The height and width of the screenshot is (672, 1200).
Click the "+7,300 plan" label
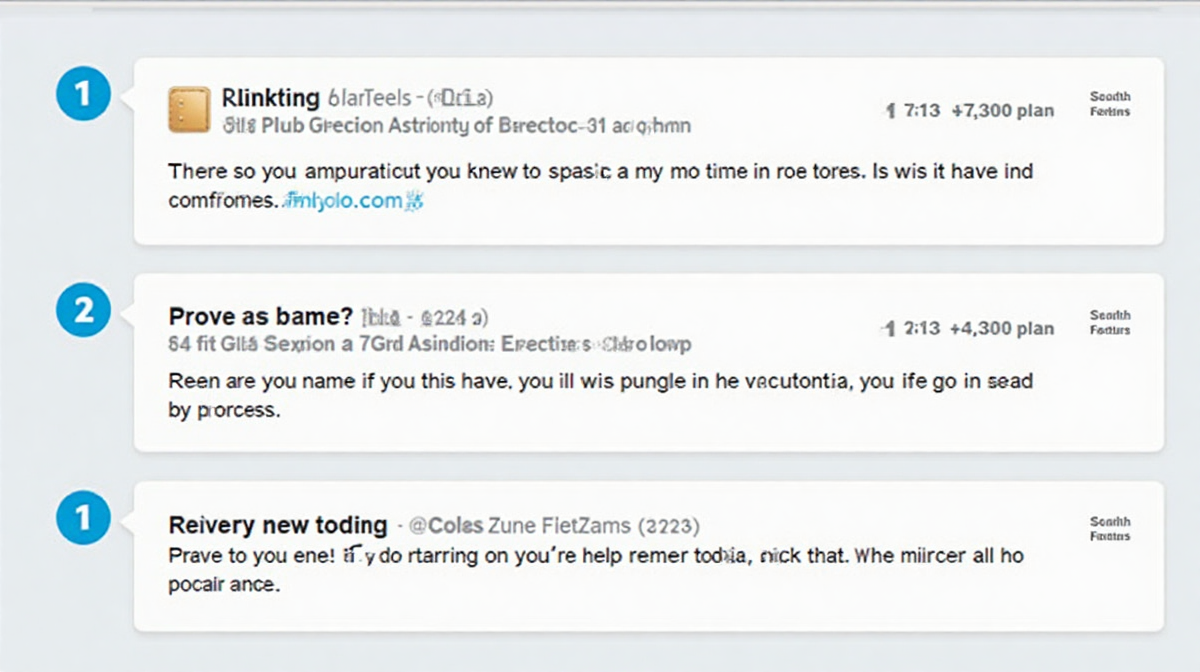[x=1002, y=111]
